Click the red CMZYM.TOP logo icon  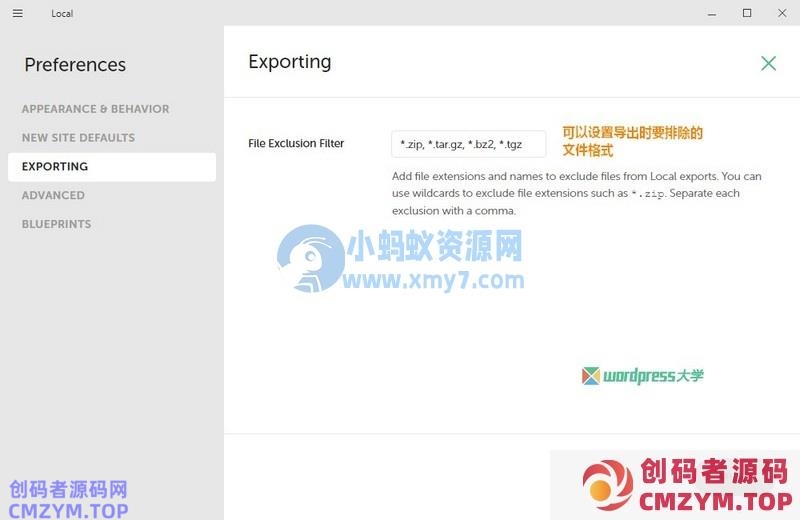[x=608, y=483]
